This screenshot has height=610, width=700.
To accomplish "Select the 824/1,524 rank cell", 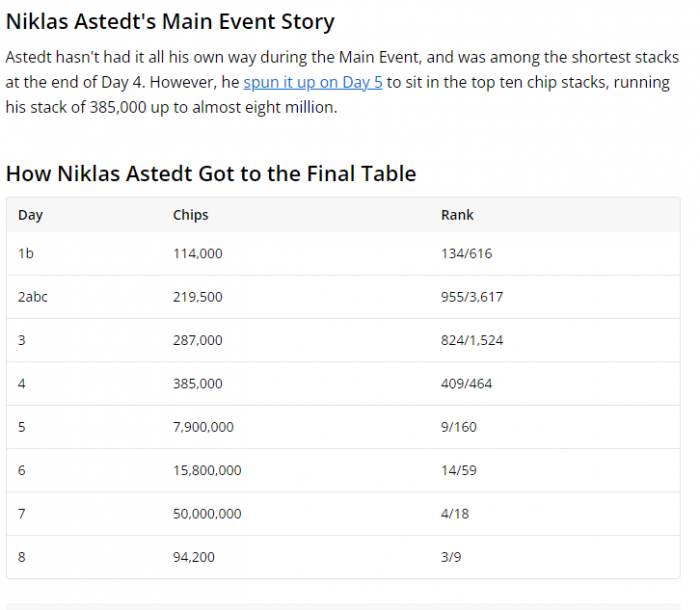I will coord(472,340).
